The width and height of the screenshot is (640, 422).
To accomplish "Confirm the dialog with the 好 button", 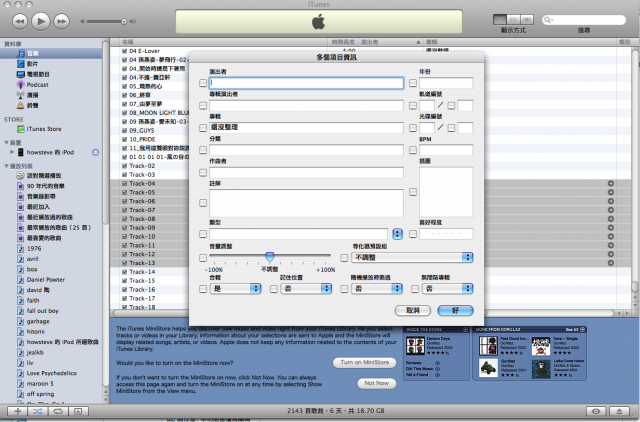I will coord(456,311).
